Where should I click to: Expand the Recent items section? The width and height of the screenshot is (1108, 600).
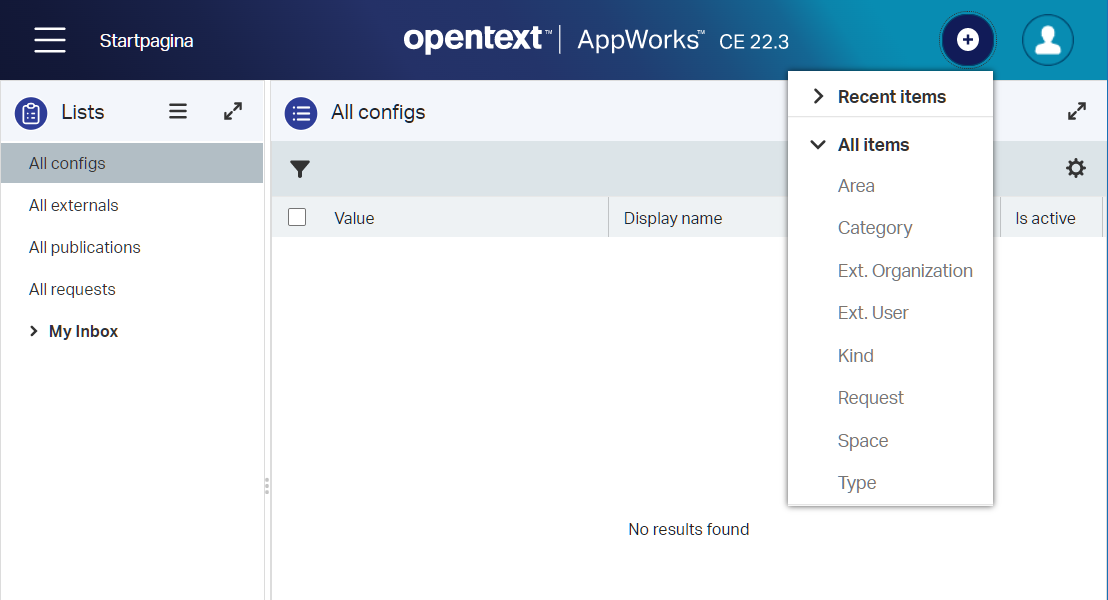point(818,97)
